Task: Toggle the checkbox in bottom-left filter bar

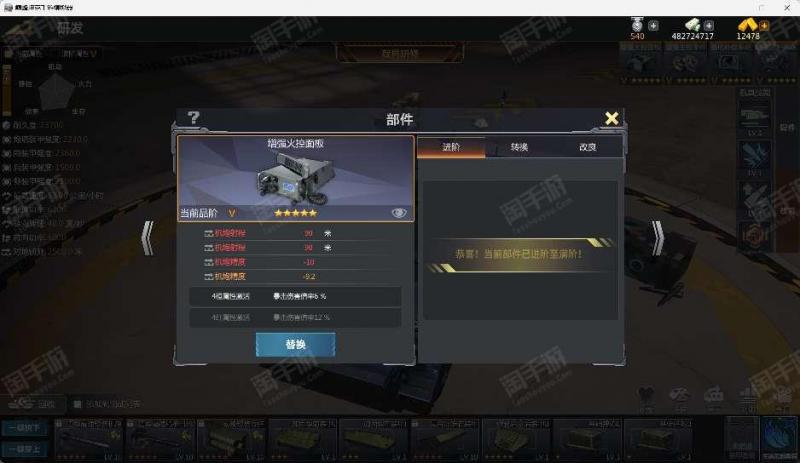Action: coord(77,404)
